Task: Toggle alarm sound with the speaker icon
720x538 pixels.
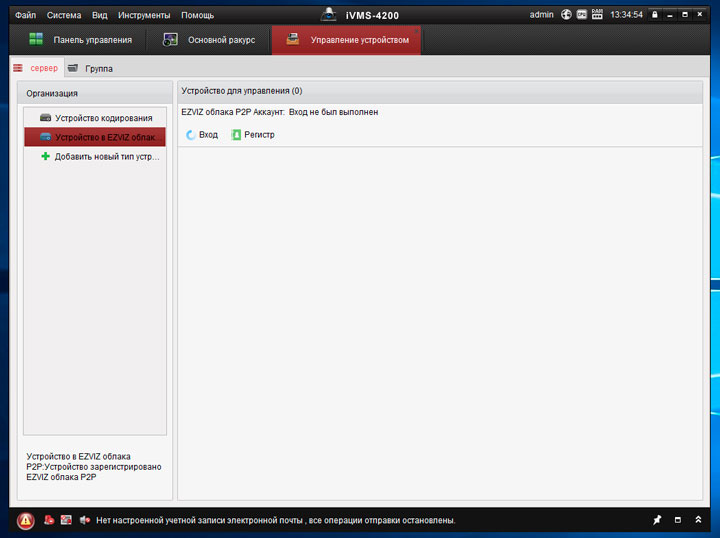Action: 85,521
